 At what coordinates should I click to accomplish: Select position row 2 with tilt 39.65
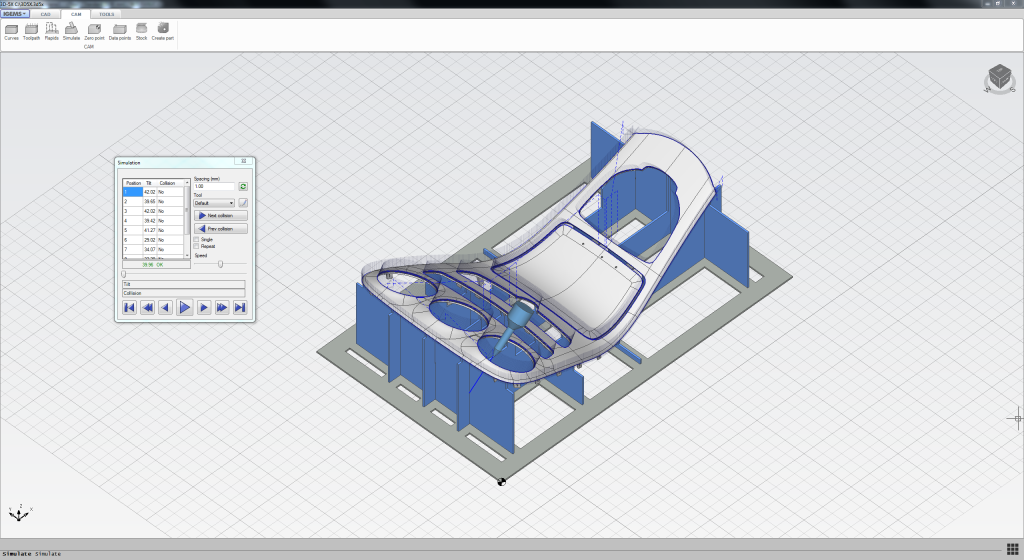point(153,202)
